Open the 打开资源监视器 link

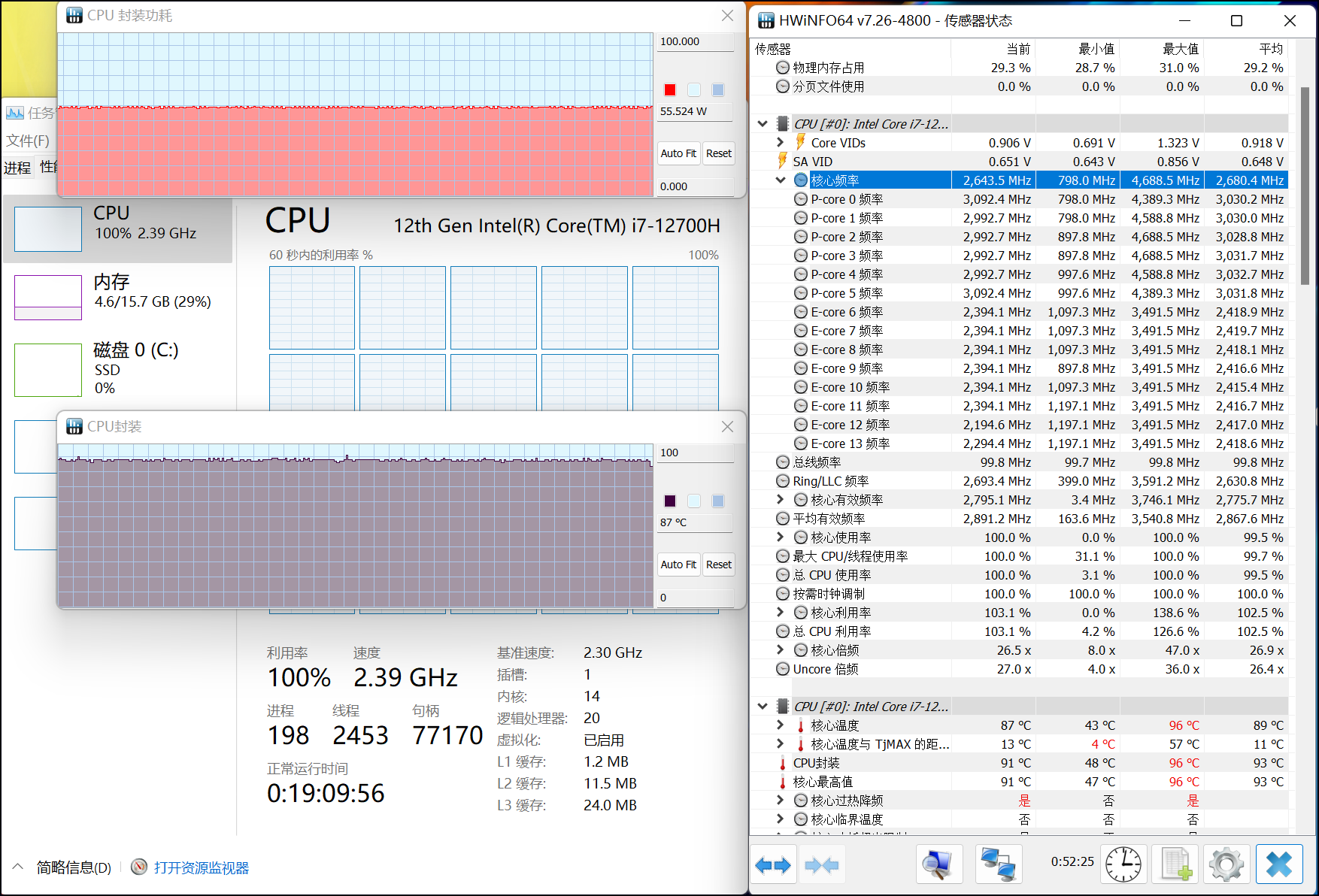click(201, 868)
